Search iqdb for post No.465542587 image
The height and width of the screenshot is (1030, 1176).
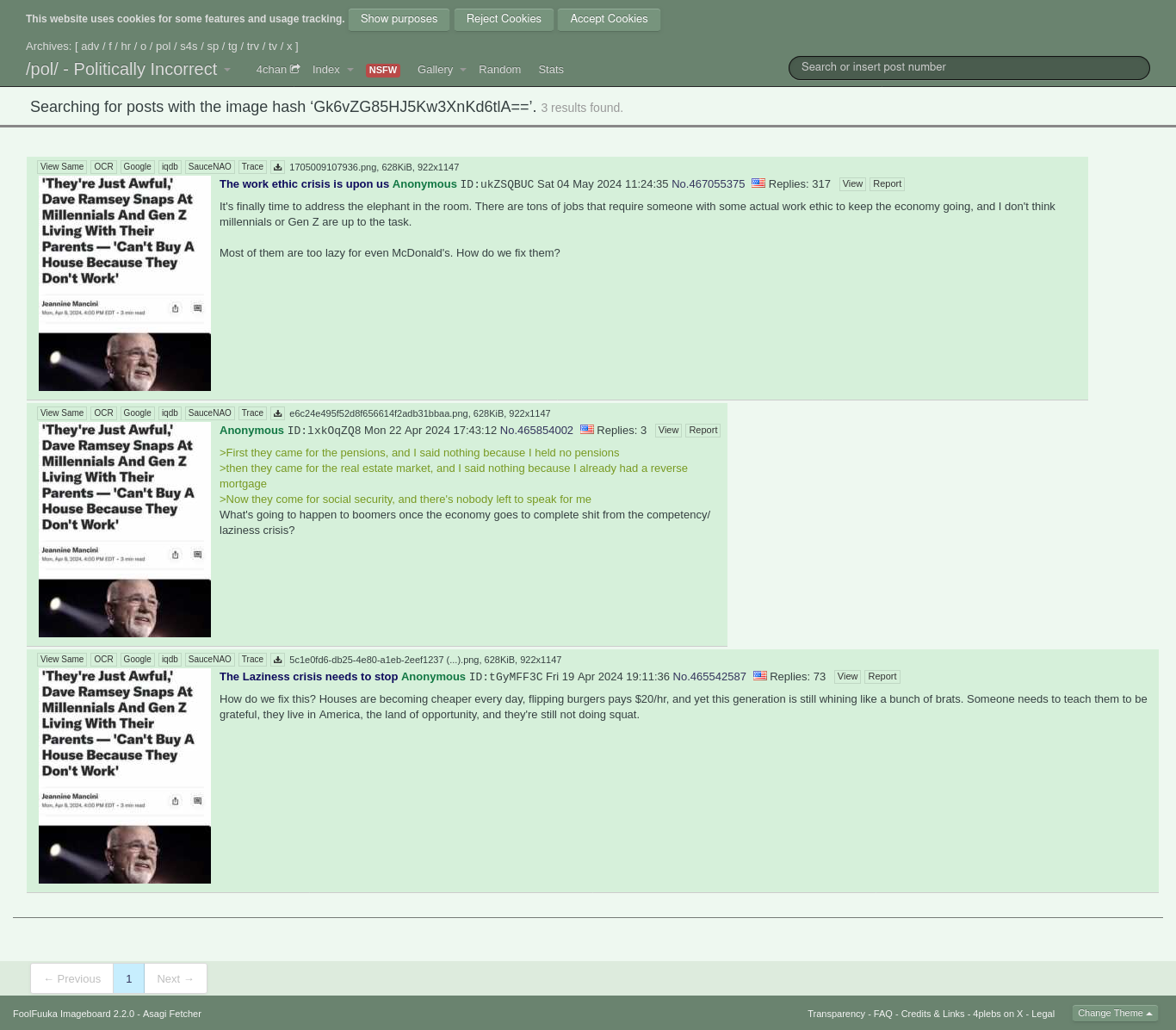point(170,660)
